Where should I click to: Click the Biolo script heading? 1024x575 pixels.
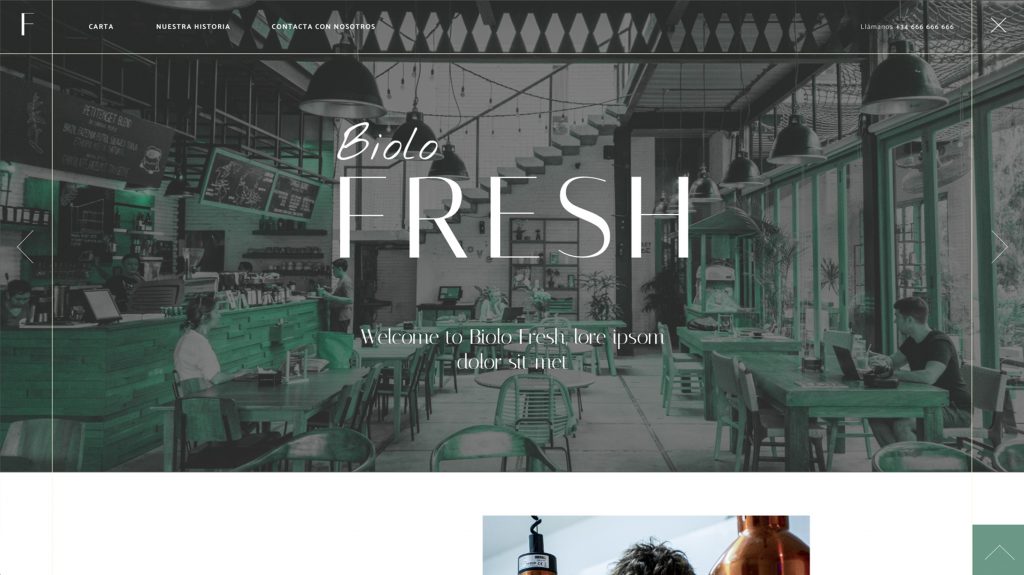(x=388, y=142)
